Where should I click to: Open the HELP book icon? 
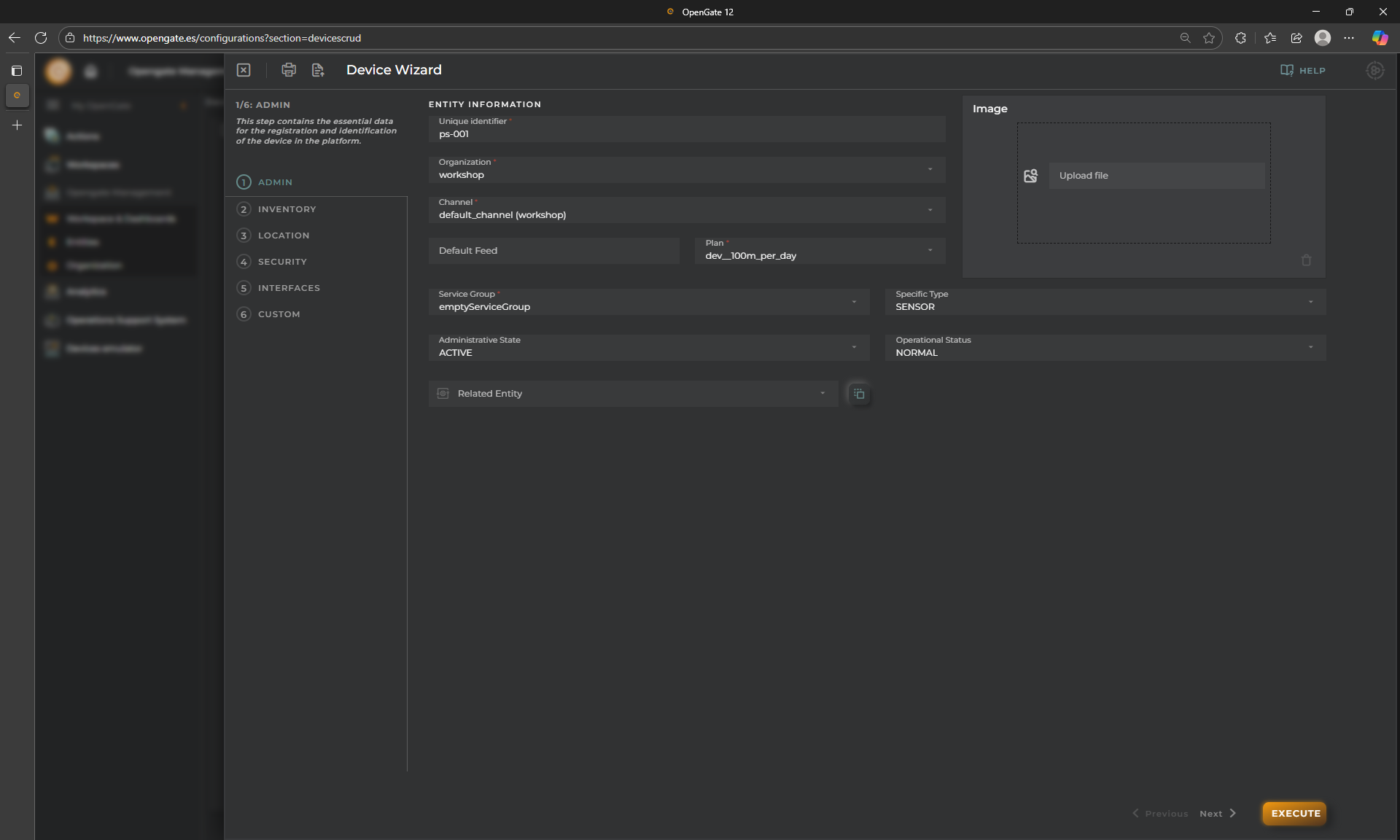click(1287, 70)
